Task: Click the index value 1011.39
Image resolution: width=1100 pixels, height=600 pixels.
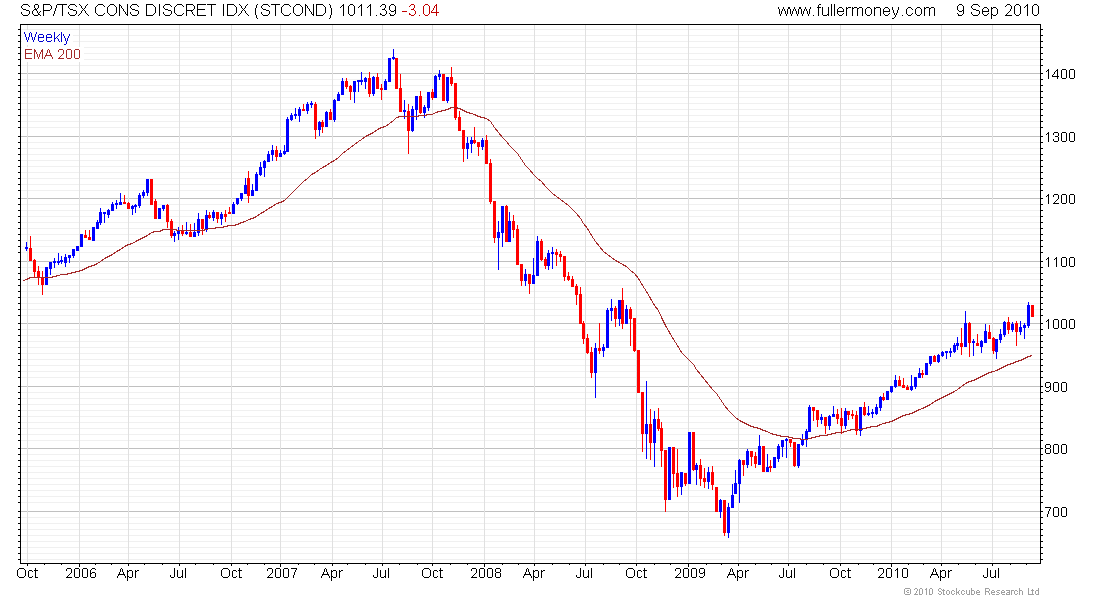Action: [x=368, y=11]
